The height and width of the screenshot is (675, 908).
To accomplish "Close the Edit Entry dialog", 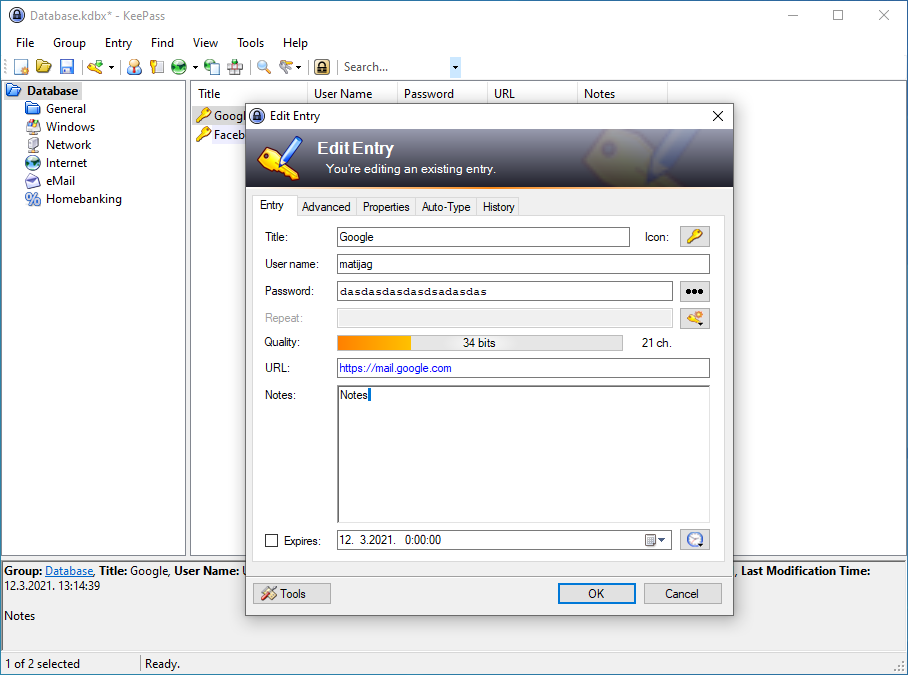I will pyautogui.click(x=717, y=116).
